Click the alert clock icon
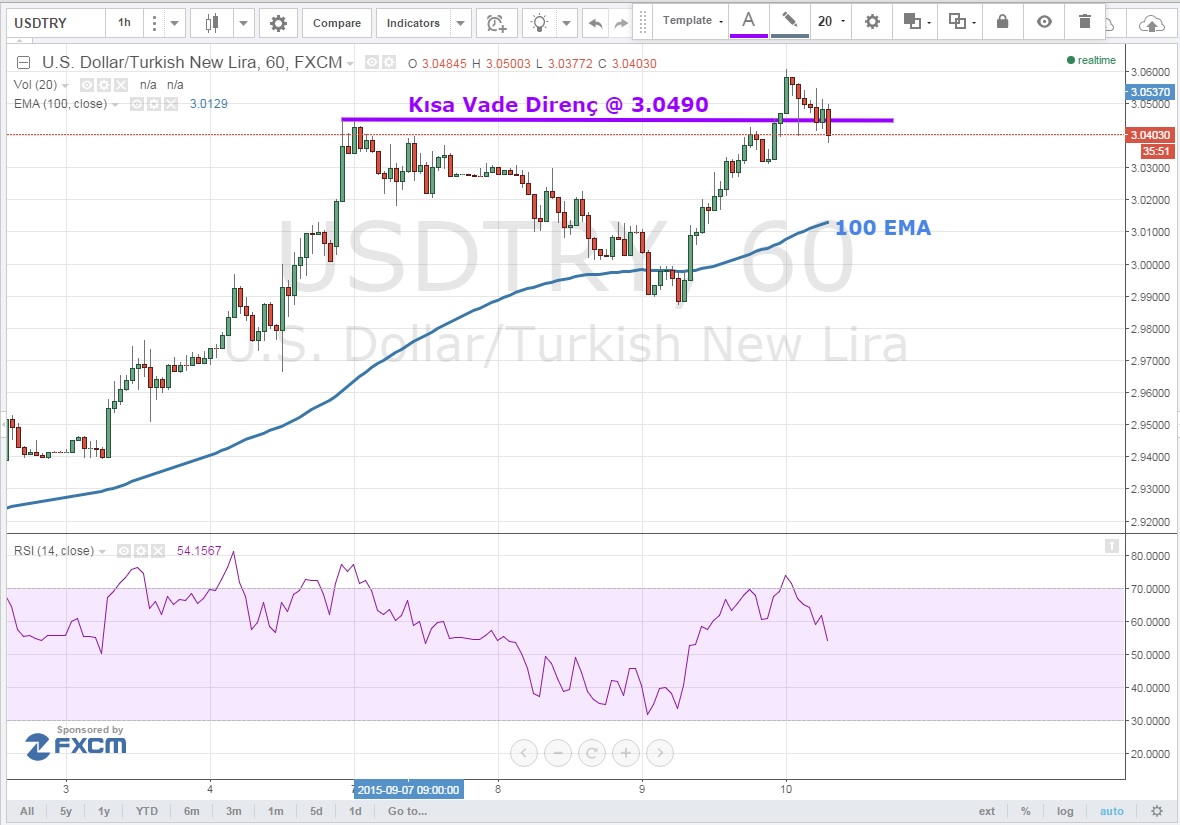Screen dimensions: 1180x825 pyautogui.click(x=496, y=22)
